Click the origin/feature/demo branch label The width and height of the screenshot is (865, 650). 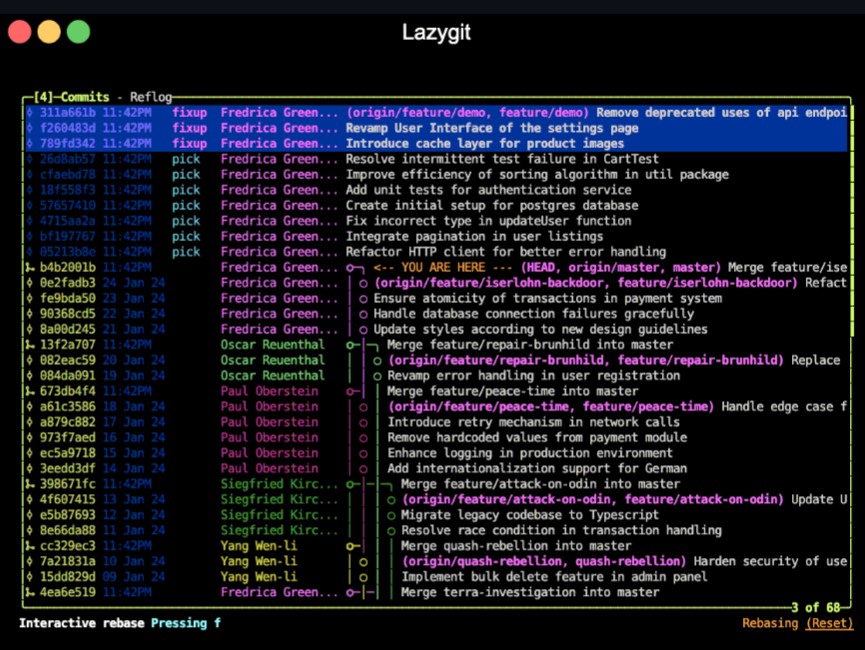467,113
